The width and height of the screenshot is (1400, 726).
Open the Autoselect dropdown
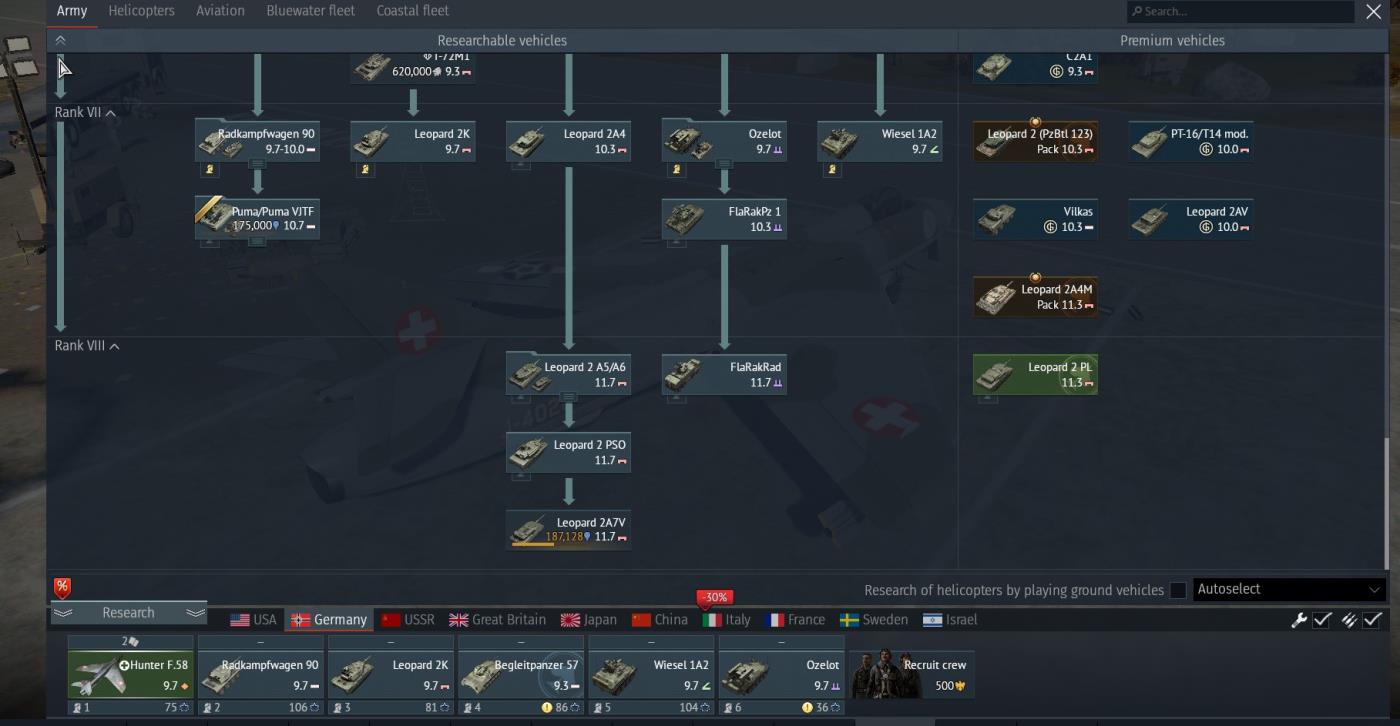pyautogui.click(x=1288, y=590)
